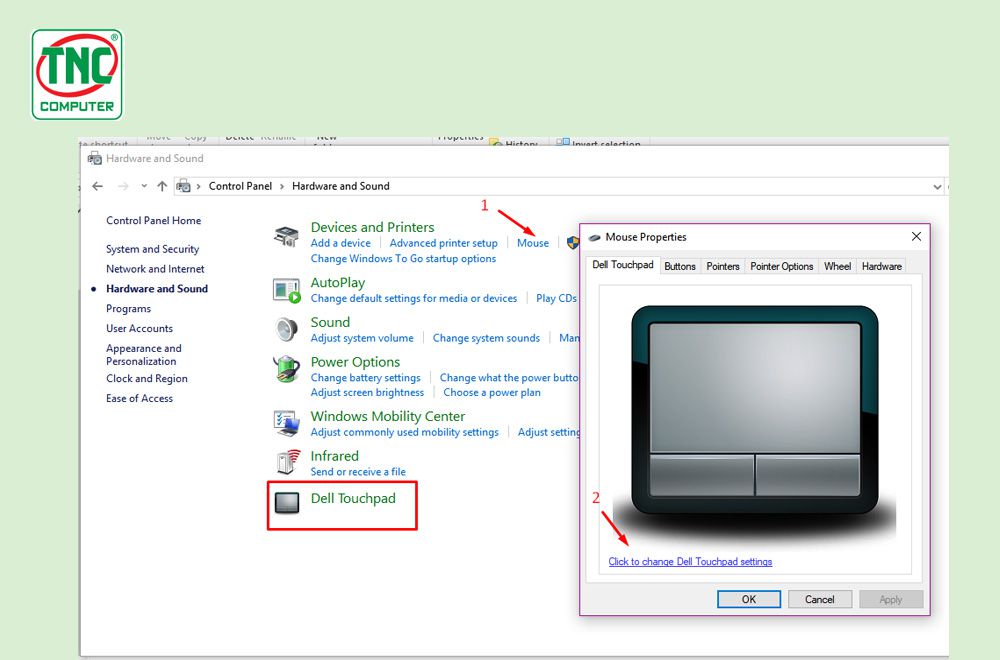This screenshot has height=660, width=1000.
Task: Open Devices and Printers heading
Action: click(372, 227)
